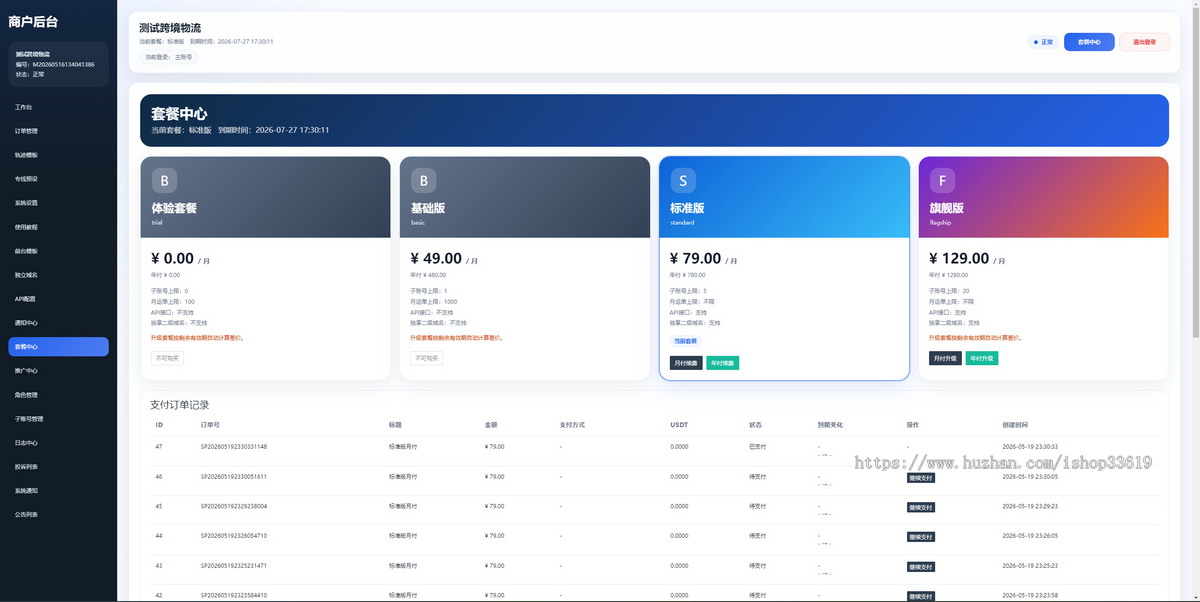
Task: Open 推广中心 in the sidebar
Action: (x=58, y=371)
